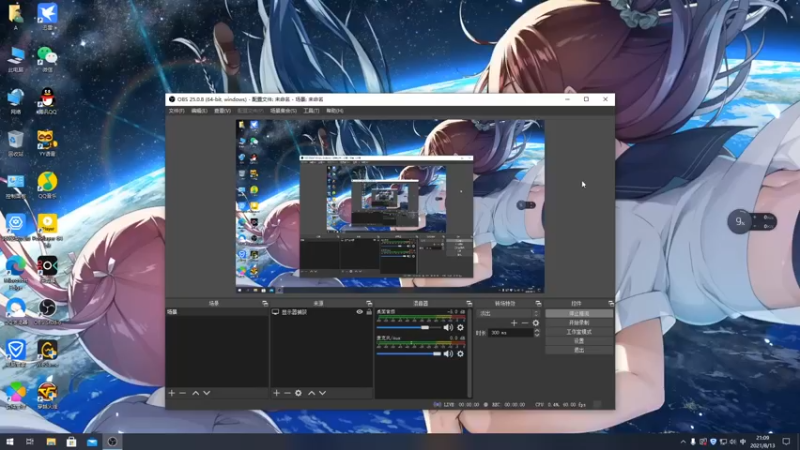Screen dimensions: 800x450
Task: Add a new scene with the plus icon
Action: pos(171,393)
